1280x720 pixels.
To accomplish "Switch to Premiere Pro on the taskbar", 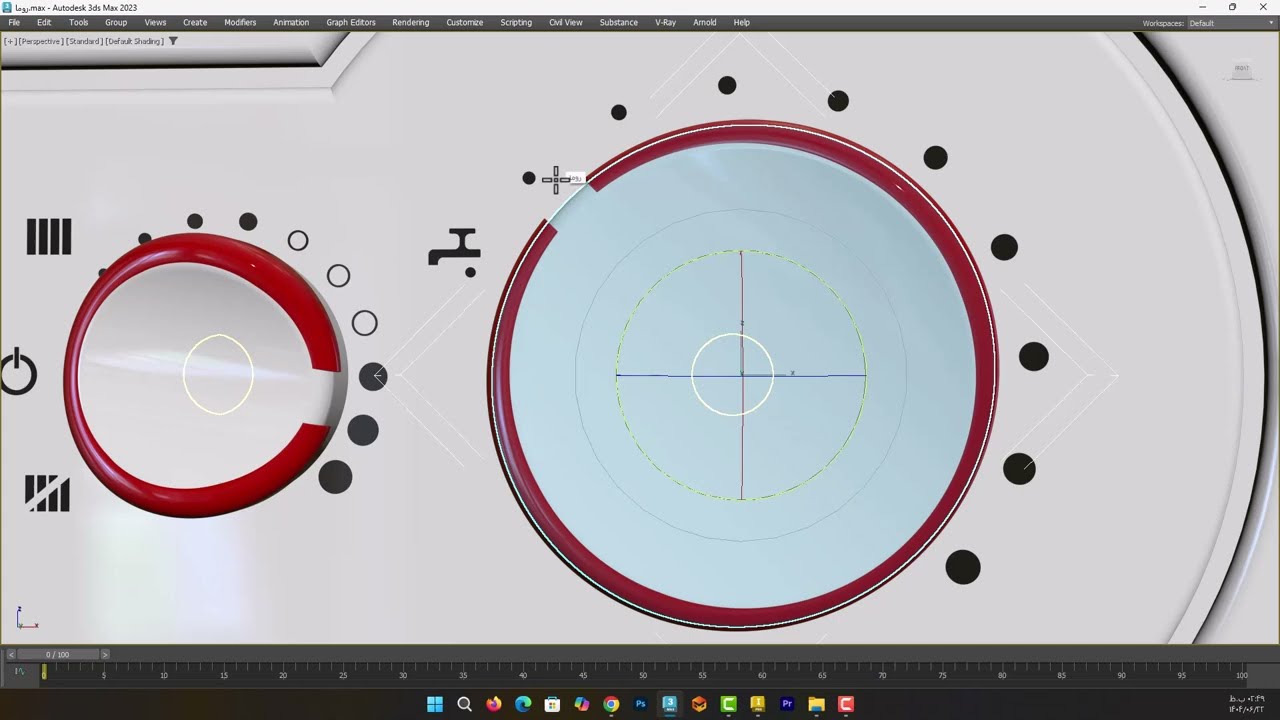I will coord(787,704).
